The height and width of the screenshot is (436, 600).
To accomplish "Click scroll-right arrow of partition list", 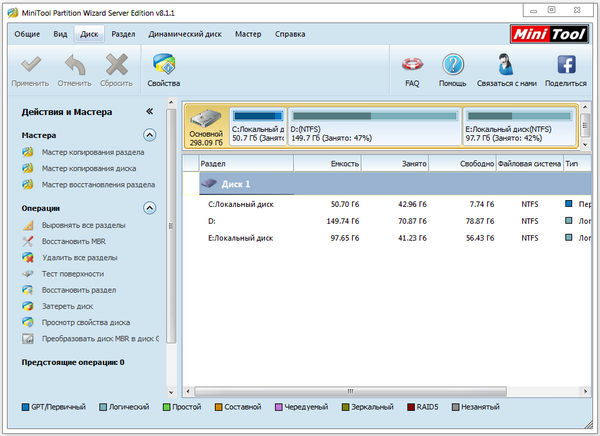I will (x=585, y=391).
